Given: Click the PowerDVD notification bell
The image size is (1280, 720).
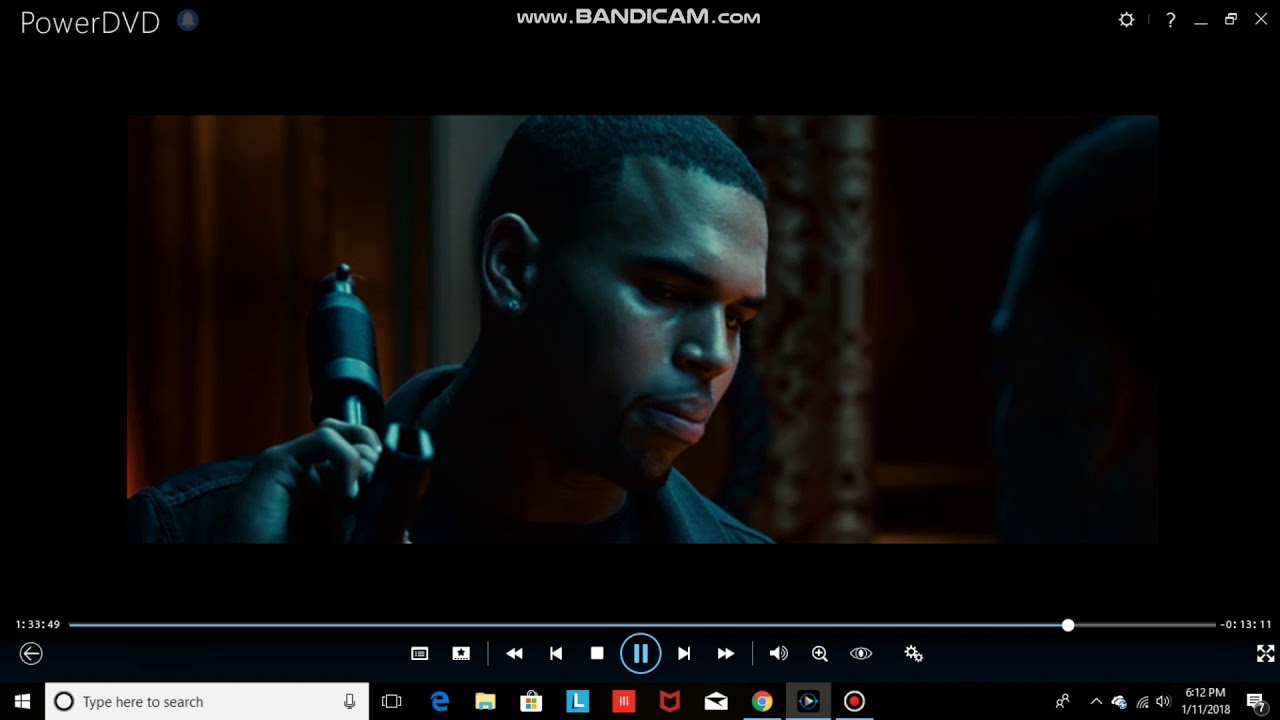Looking at the screenshot, I should click(x=187, y=21).
